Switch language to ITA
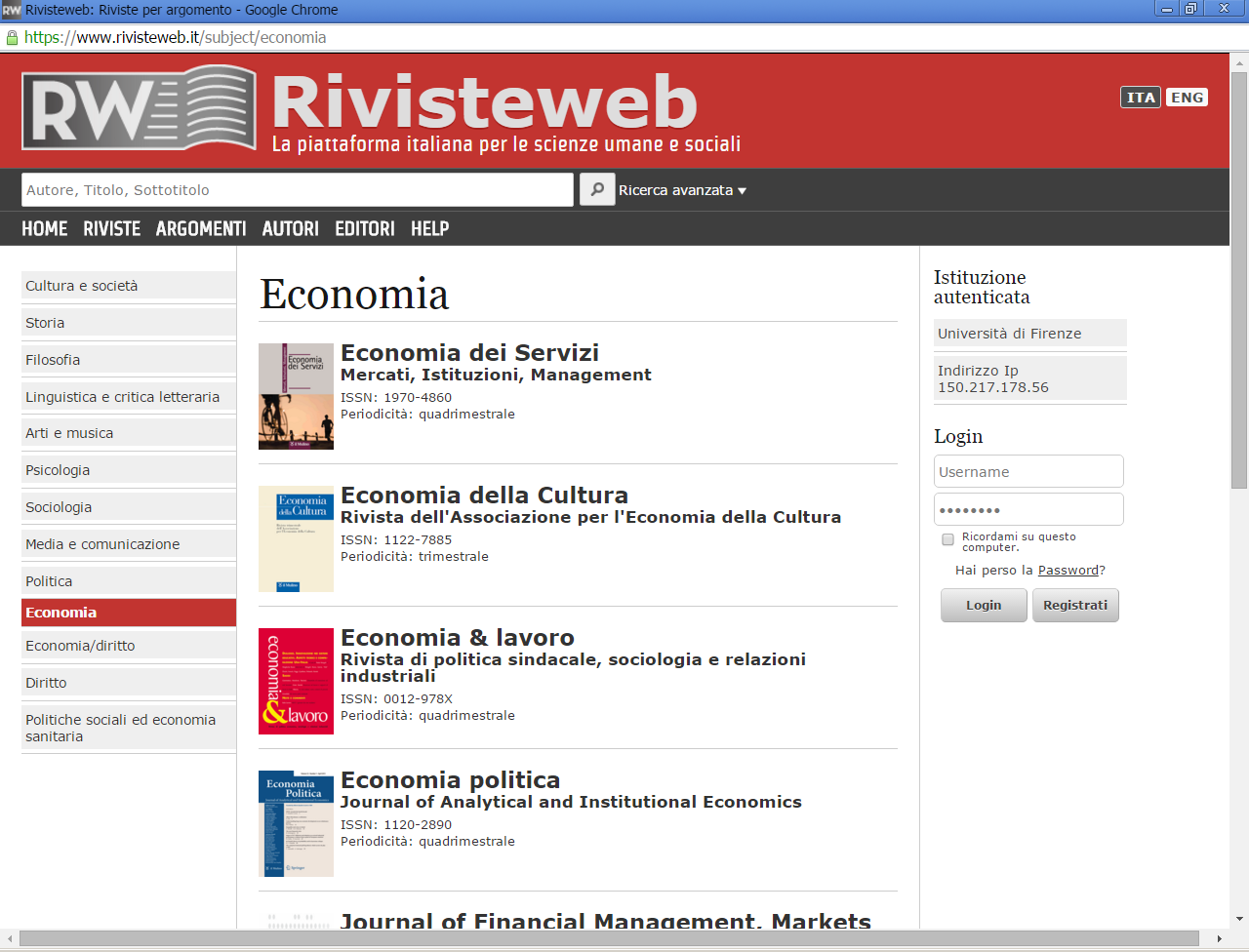Screen dimensions: 1249x952 (x=1141, y=98)
